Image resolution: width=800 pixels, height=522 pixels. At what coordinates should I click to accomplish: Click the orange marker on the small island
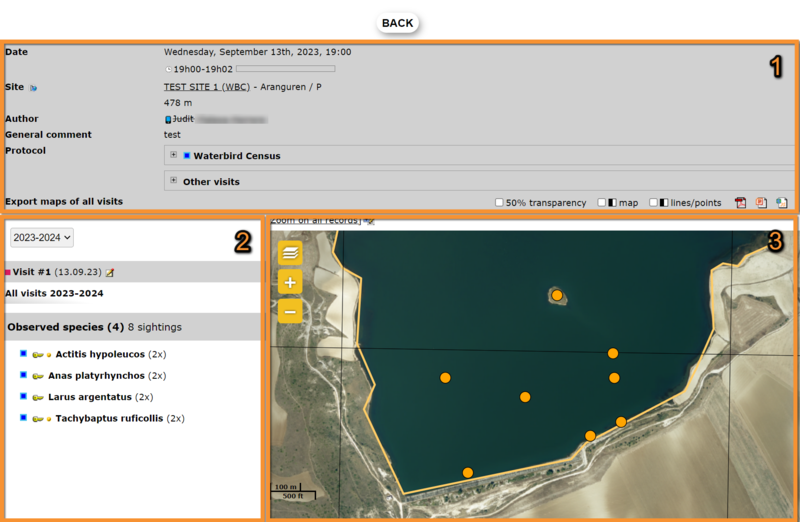[557, 295]
